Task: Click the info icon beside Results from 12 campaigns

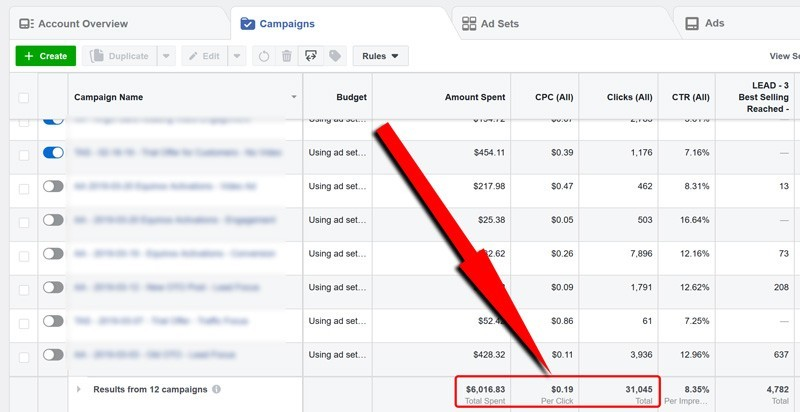Action: [x=217, y=389]
